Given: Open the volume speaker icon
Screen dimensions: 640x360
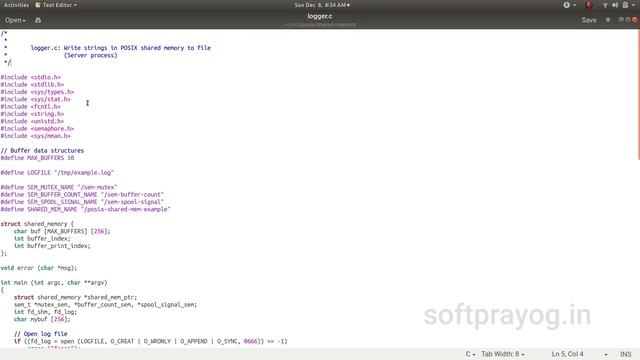Looking at the screenshot, I should point(615,5).
